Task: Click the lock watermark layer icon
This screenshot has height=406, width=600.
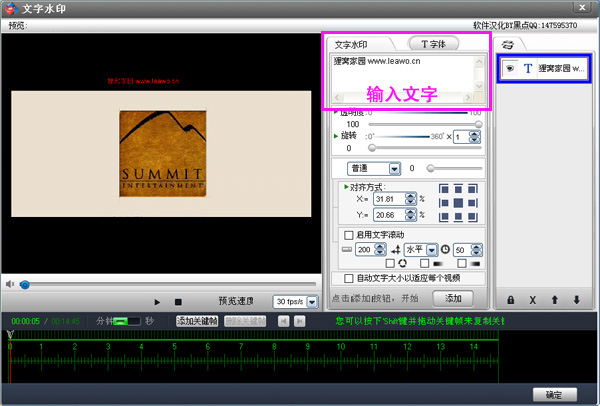Action: [510, 300]
